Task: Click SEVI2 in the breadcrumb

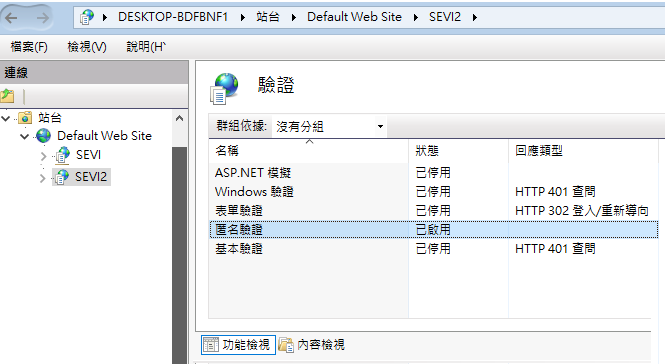Action: 444,17
